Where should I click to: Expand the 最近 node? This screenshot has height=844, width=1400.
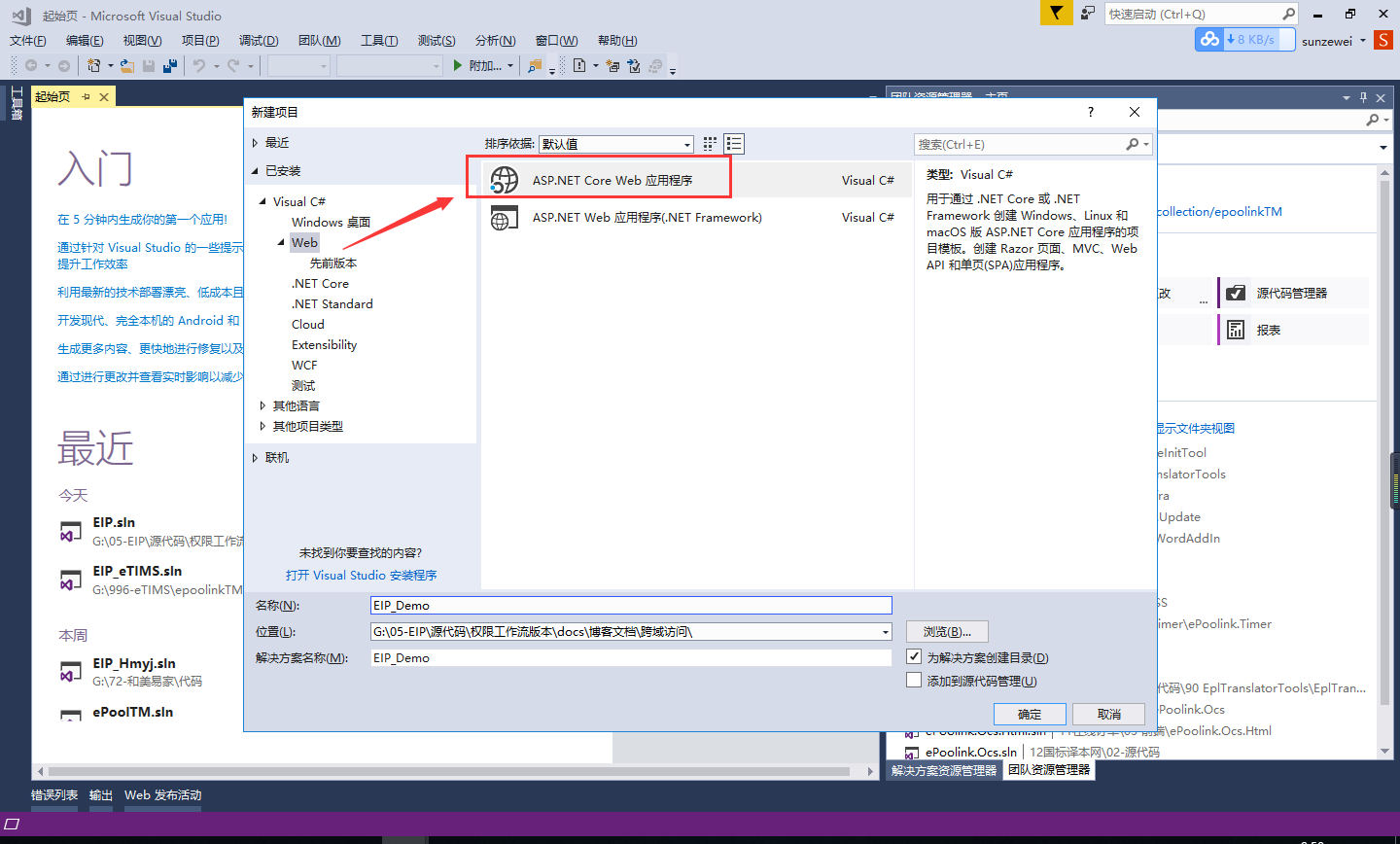pos(256,142)
